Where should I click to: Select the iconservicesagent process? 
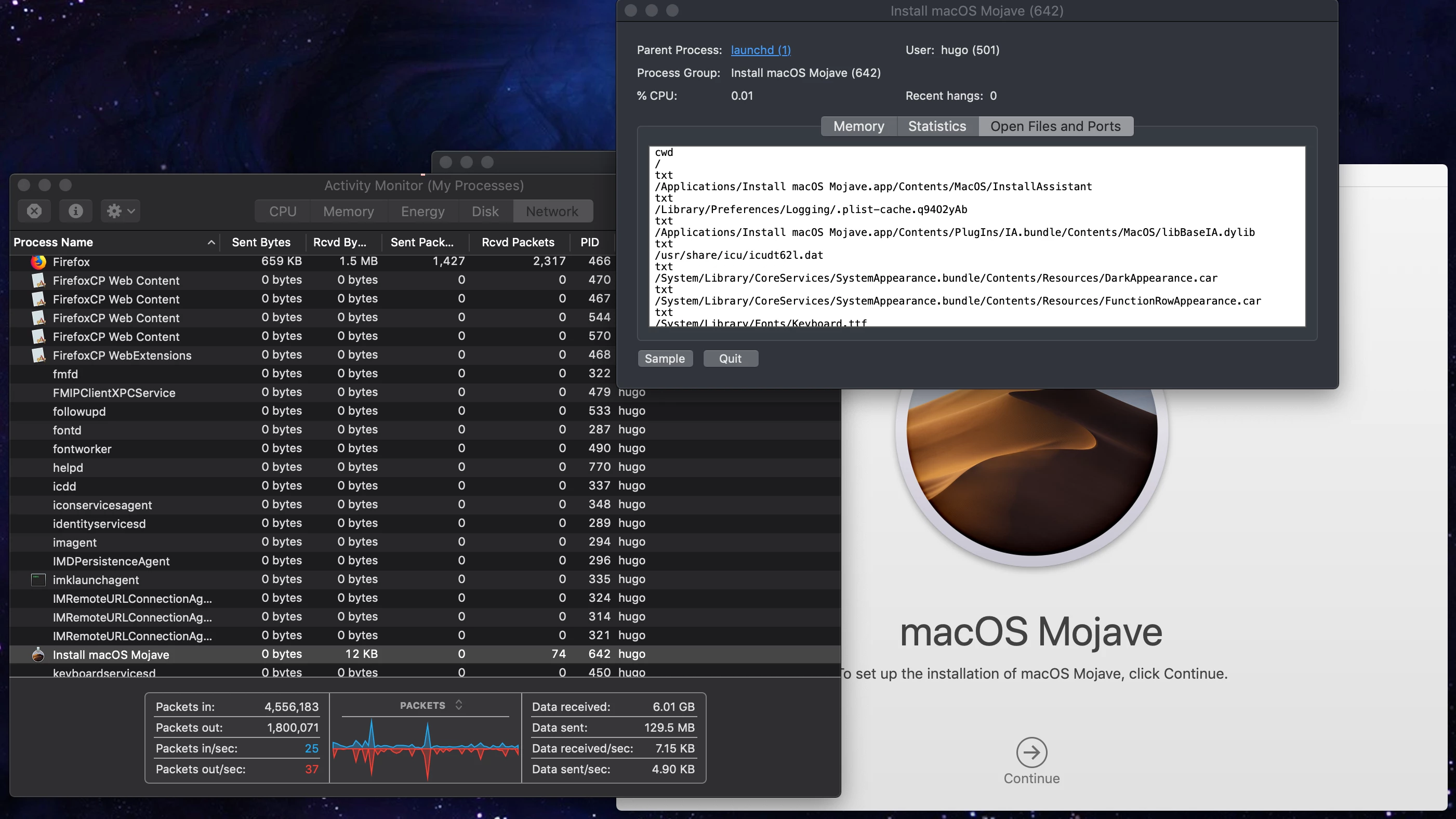[x=425, y=504]
